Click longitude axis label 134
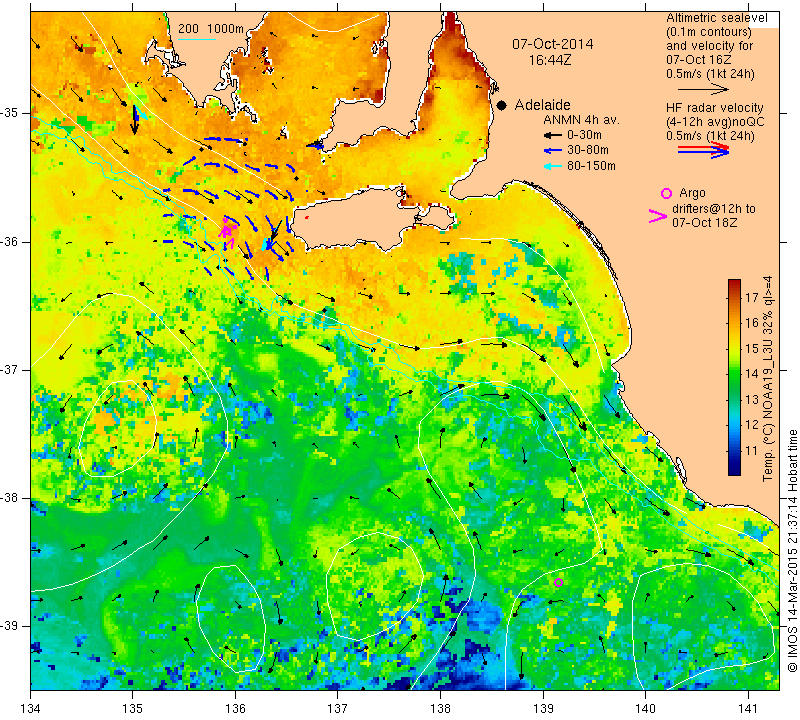Screen dimensions: 800x720 (31, 709)
